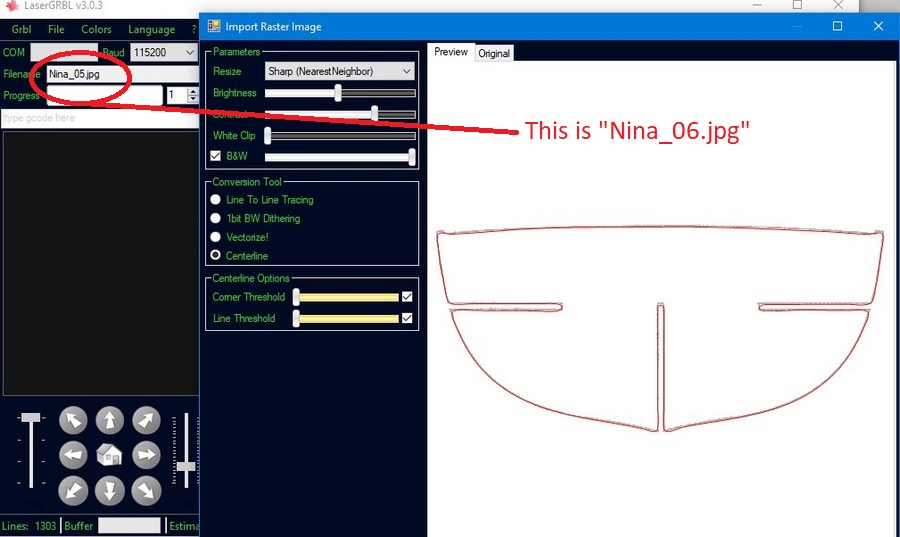Increase the repeat count stepper
The height and width of the screenshot is (537, 900).
pyautogui.click(x=193, y=91)
